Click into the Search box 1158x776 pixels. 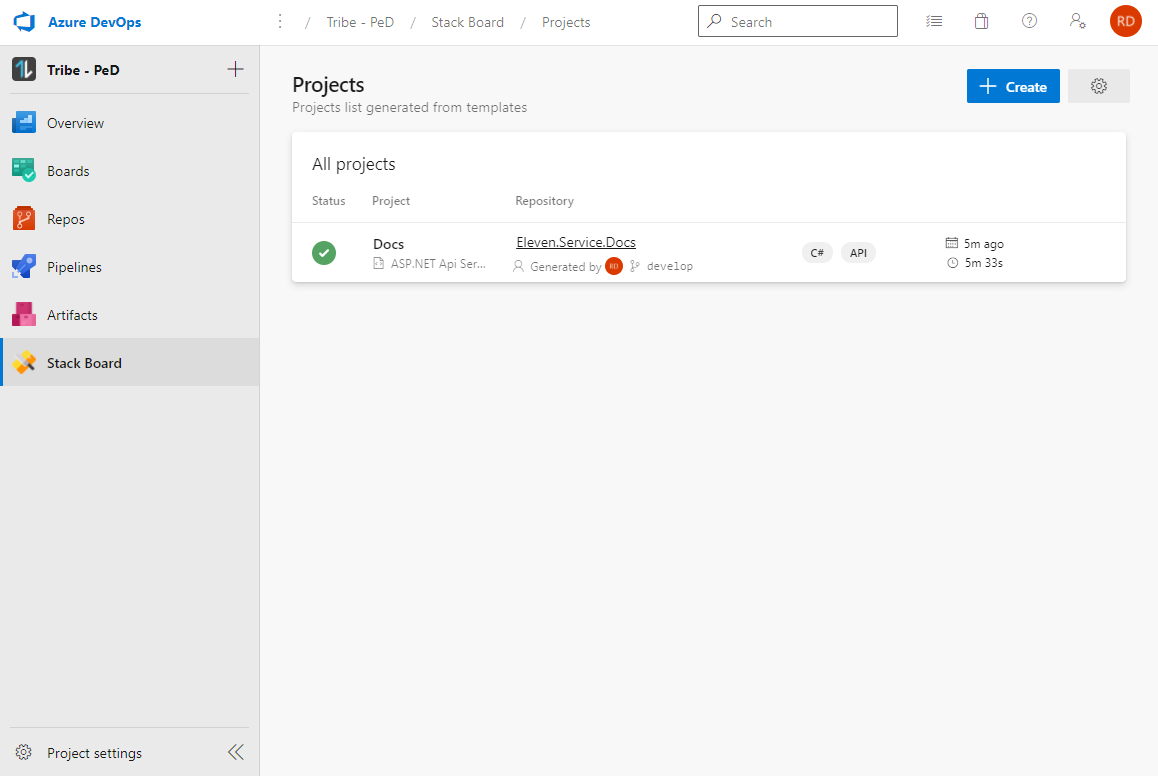point(798,21)
